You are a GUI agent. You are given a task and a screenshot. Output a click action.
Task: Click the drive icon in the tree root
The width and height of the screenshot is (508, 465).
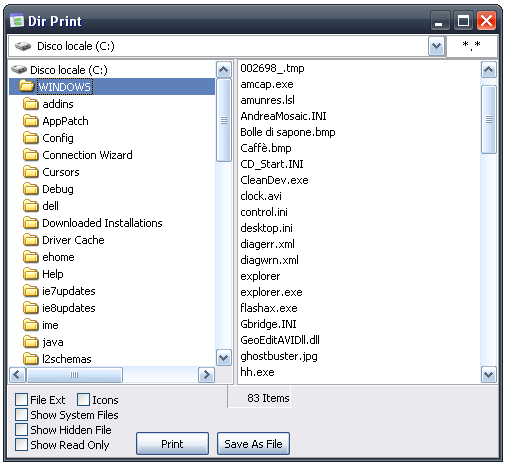[19, 69]
